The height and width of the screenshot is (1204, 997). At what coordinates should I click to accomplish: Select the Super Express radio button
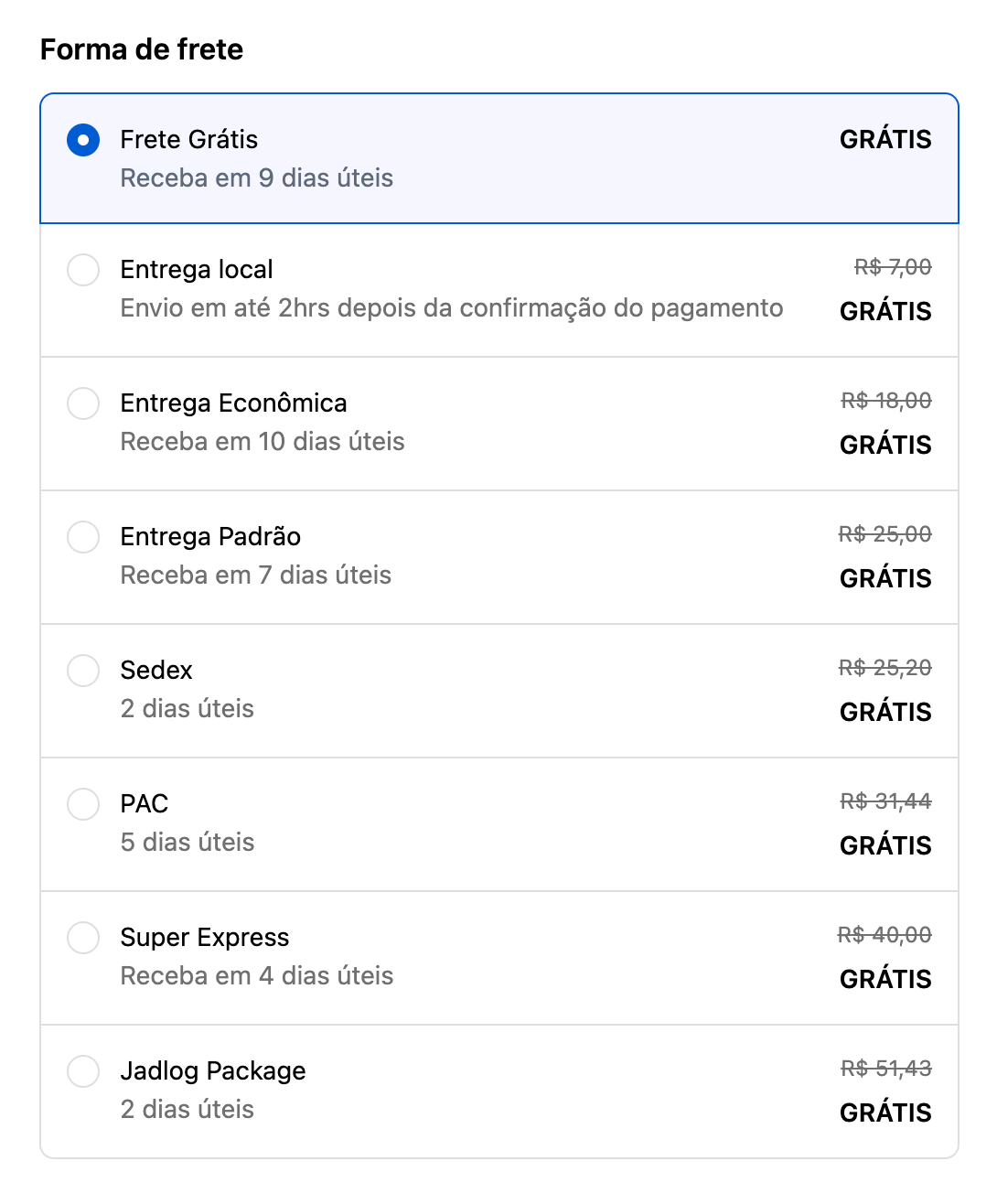pos(83,938)
